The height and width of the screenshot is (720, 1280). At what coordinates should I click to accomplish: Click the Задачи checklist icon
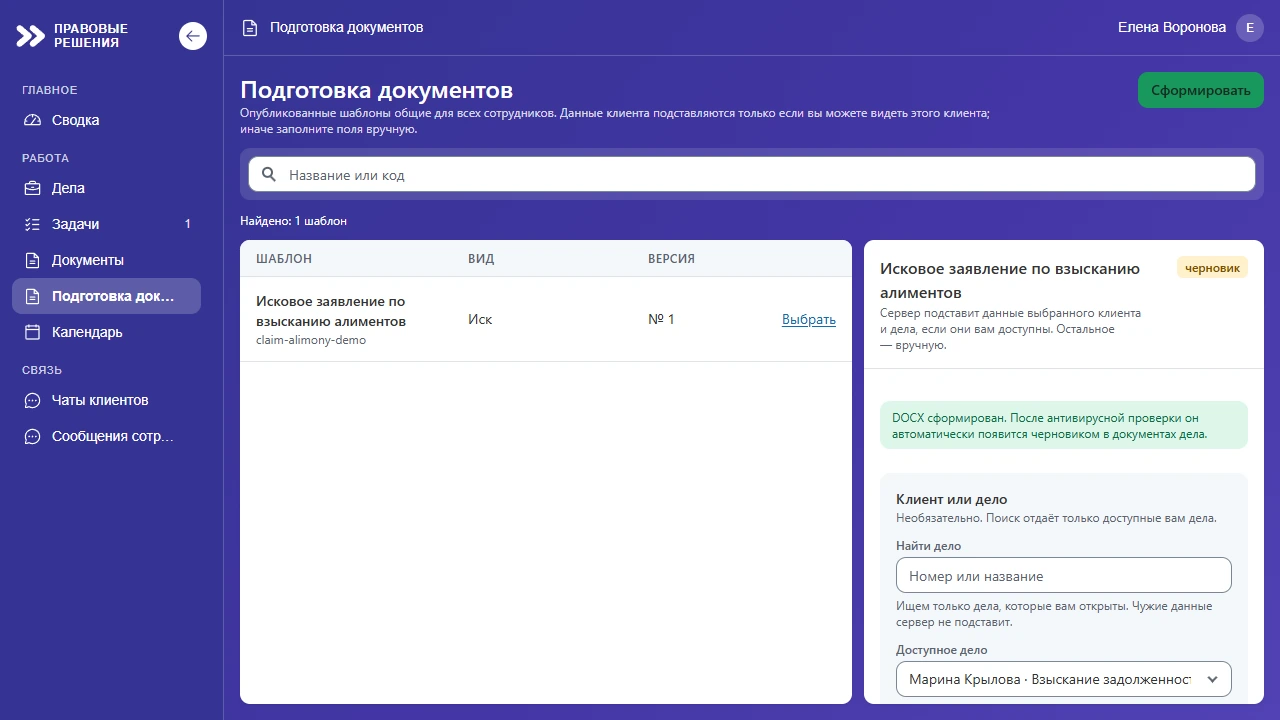(x=33, y=224)
